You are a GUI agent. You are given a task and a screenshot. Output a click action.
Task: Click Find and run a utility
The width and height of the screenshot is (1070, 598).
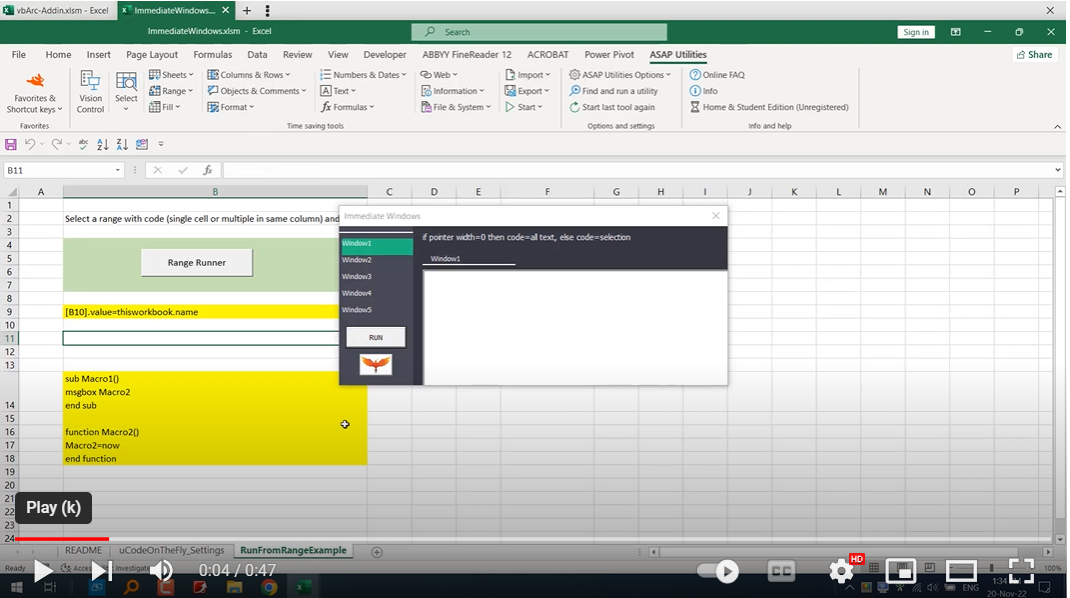click(x=613, y=91)
